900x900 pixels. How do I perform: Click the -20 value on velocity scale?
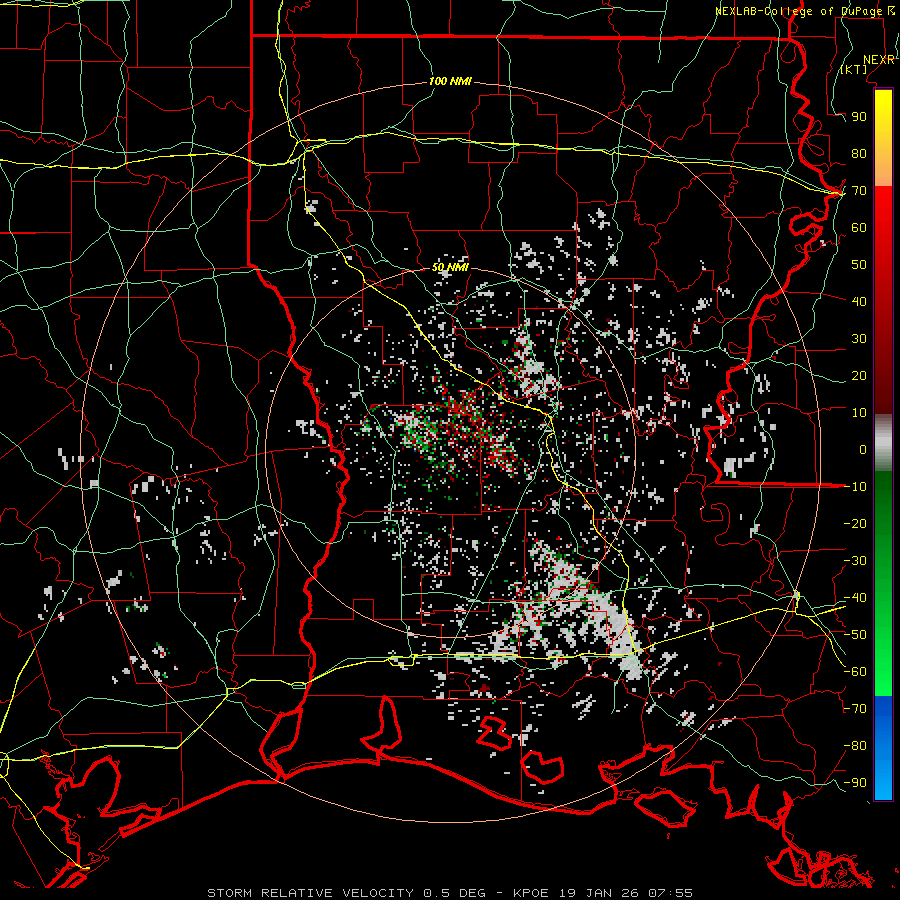[855, 524]
